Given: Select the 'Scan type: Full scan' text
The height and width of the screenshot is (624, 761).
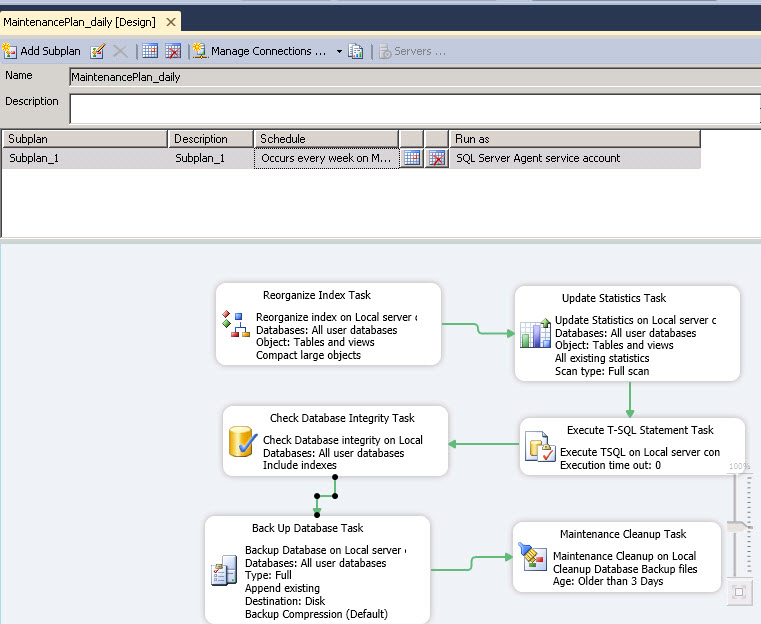Looking at the screenshot, I should pos(602,371).
